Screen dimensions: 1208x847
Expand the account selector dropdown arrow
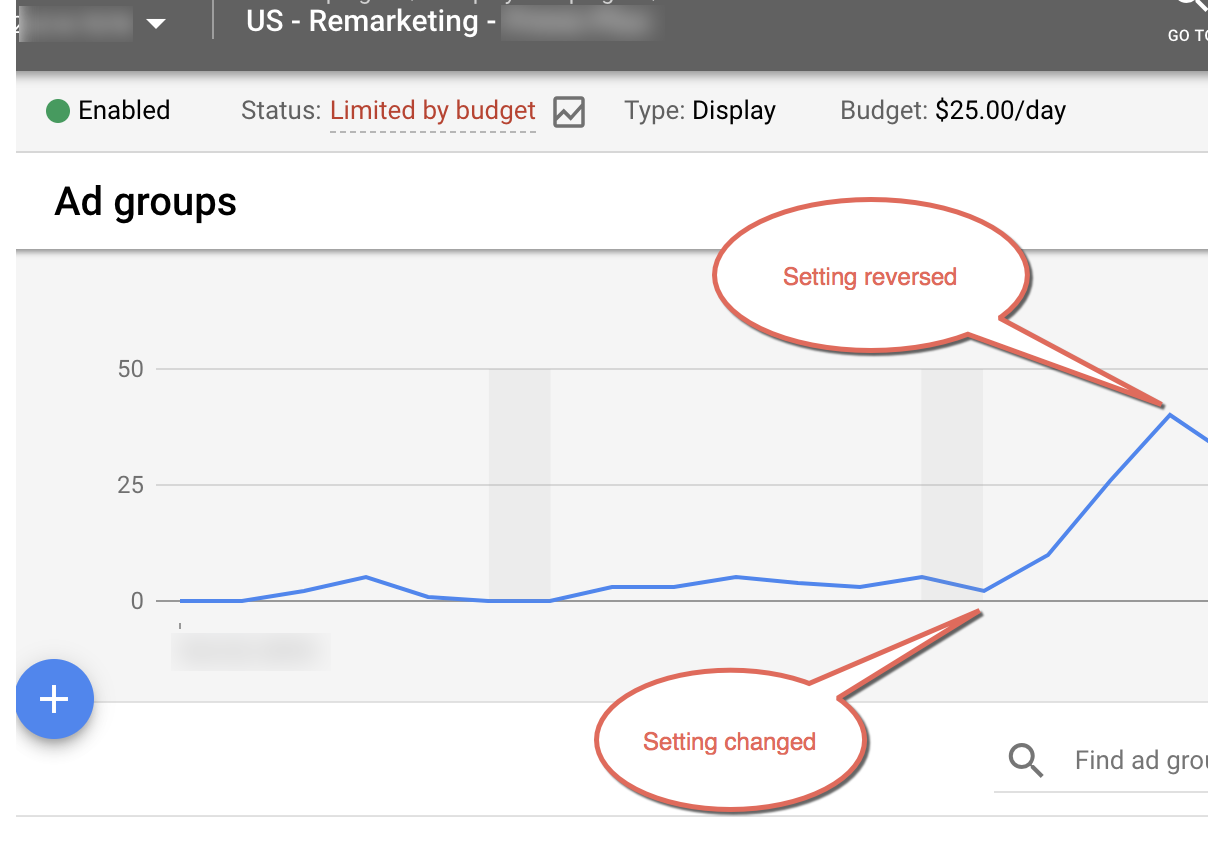pos(156,24)
